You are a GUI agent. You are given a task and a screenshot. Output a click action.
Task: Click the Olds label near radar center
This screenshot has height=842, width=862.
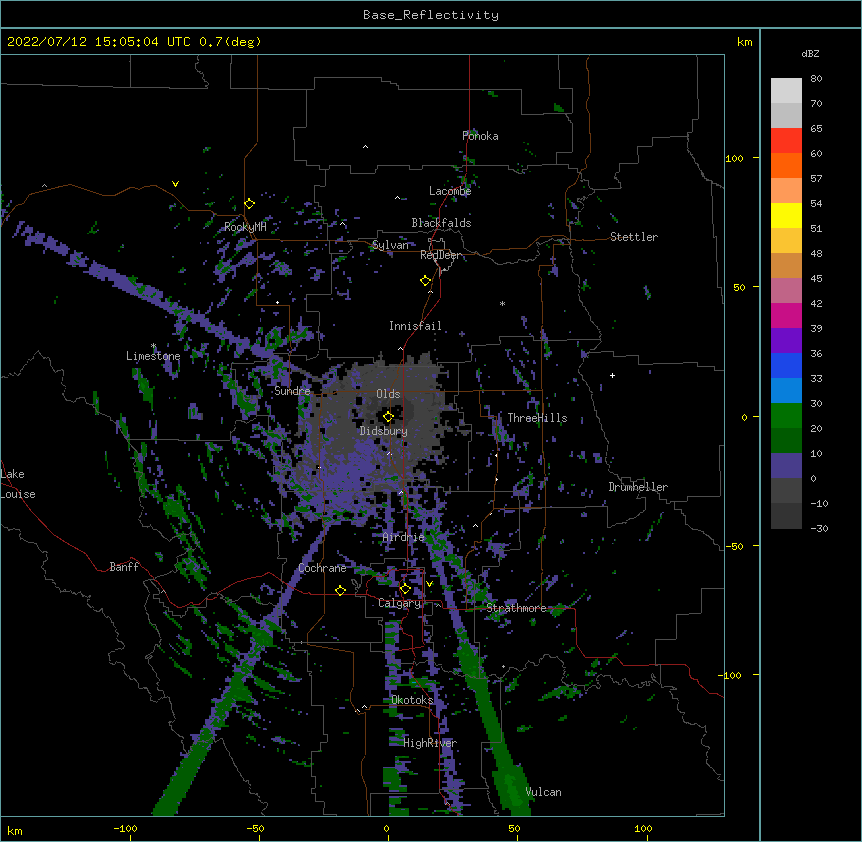[388, 394]
